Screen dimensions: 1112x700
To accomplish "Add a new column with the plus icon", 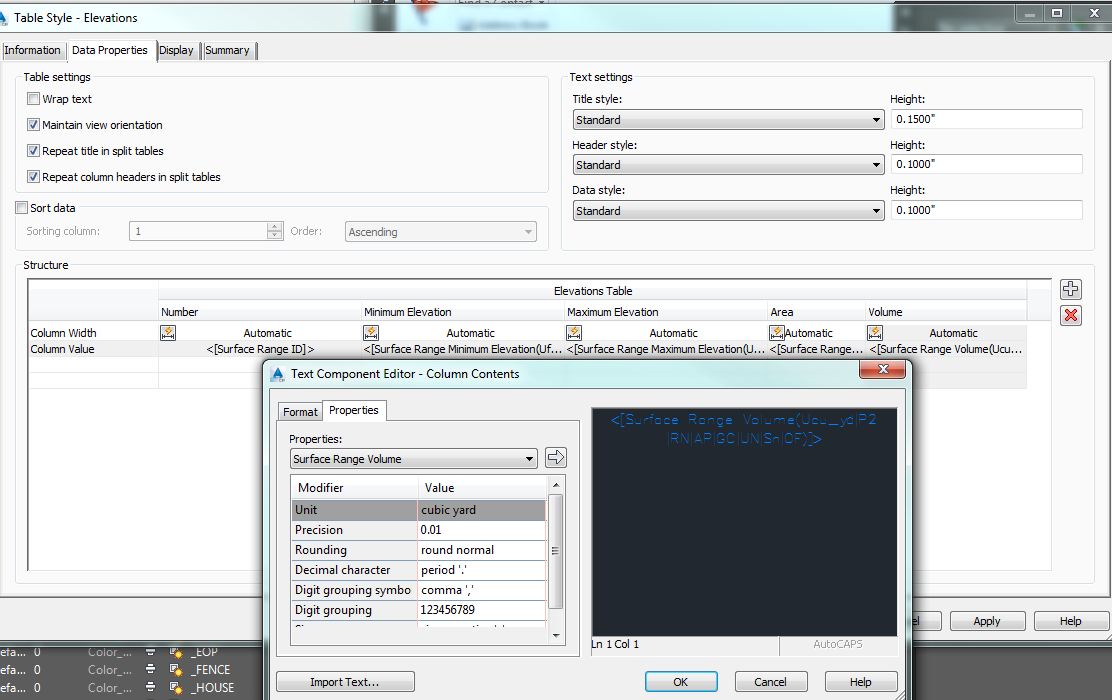I will click(x=1070, y=288).
